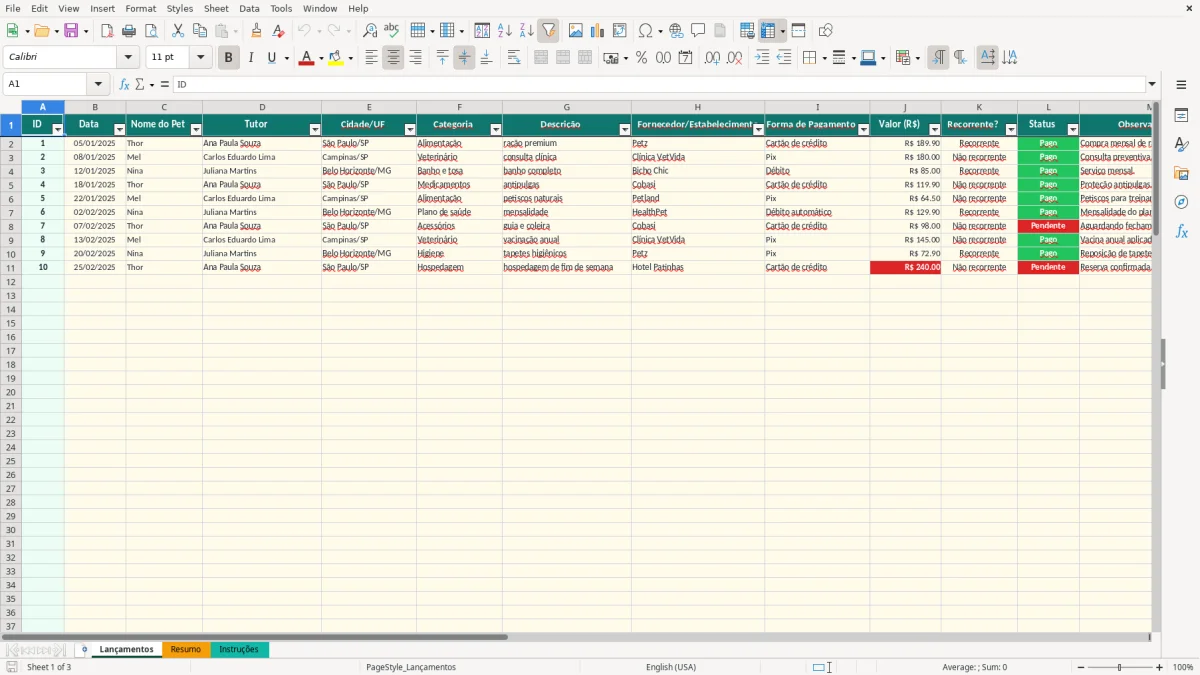Click zoom out minus button
1200x675 pixels.
point(1081,667)
